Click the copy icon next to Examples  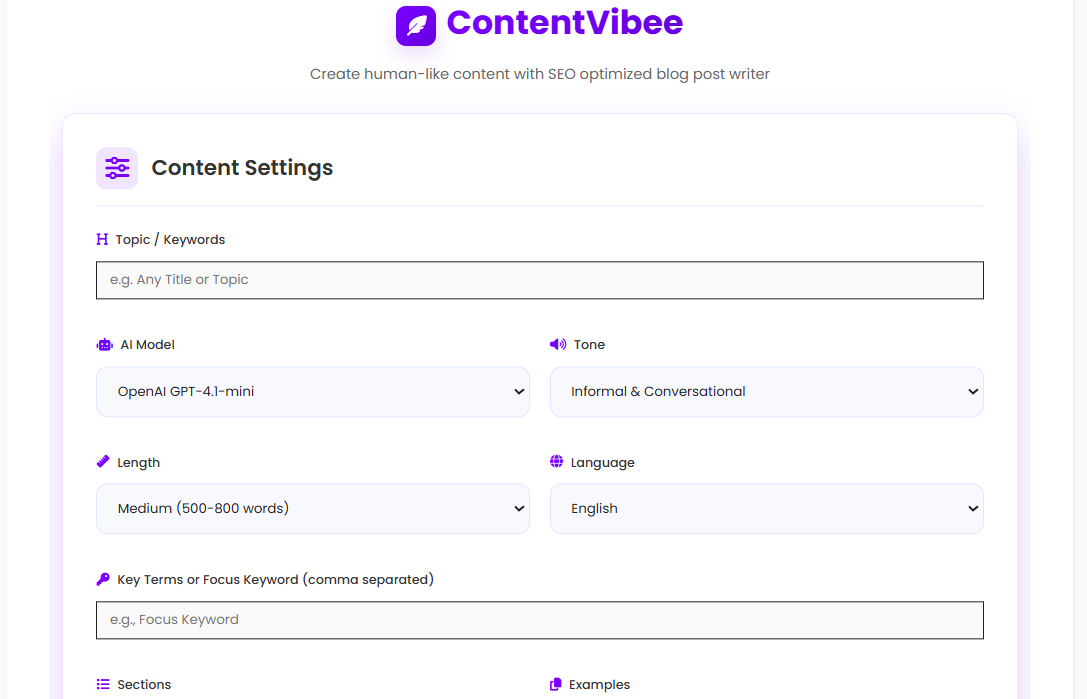(556, 685)
